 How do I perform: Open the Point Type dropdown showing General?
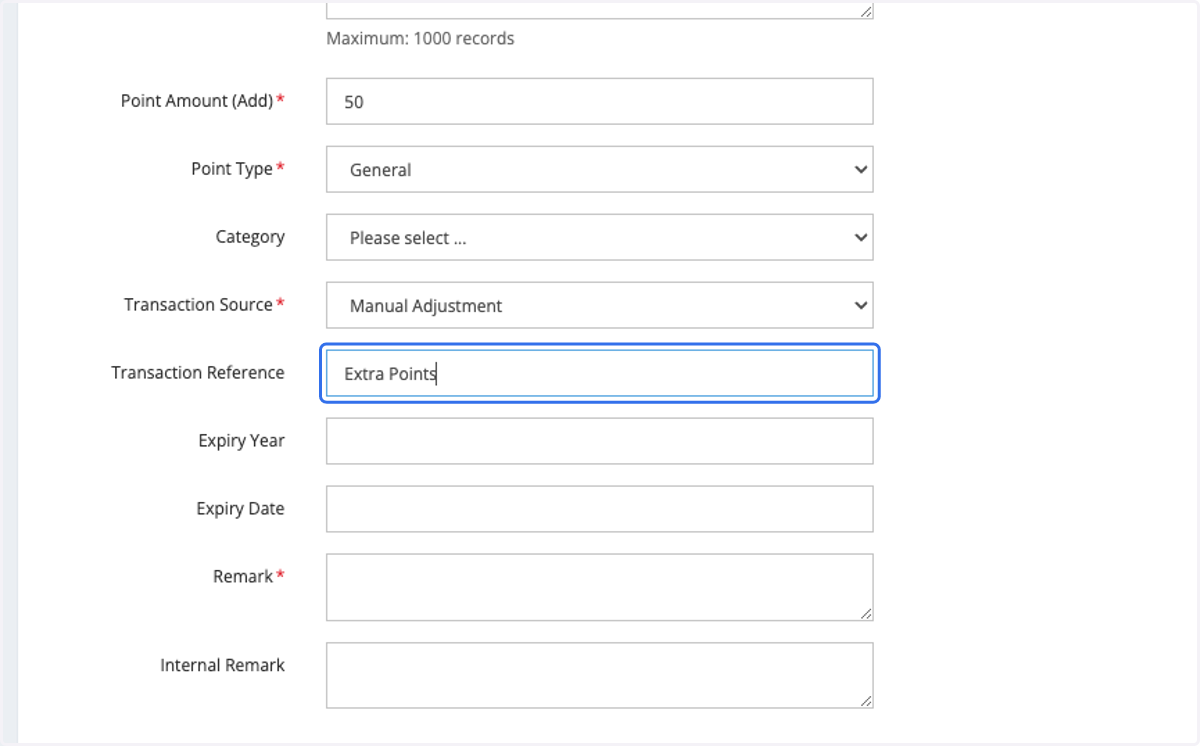coord(599,169)
